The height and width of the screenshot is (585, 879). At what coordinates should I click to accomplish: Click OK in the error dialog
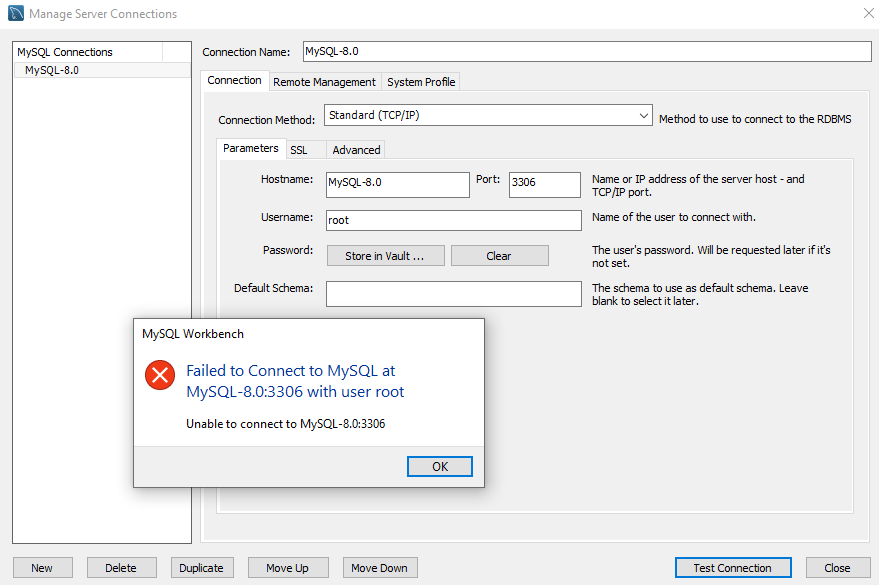439,467
